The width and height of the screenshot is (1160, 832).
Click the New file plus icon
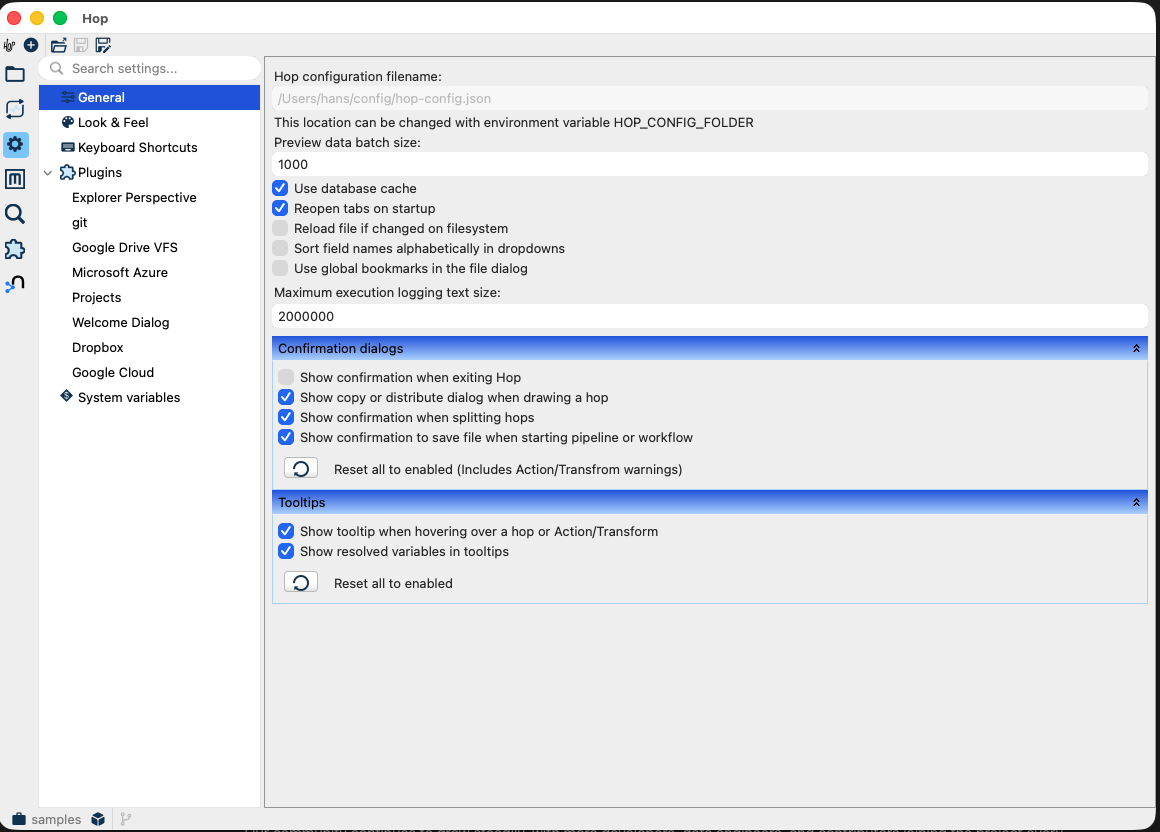(31, 45)
